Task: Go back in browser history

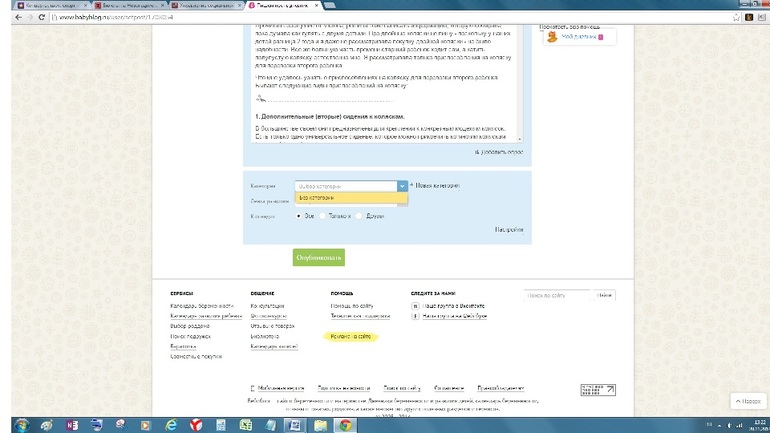Action: (x=18, y=17)
